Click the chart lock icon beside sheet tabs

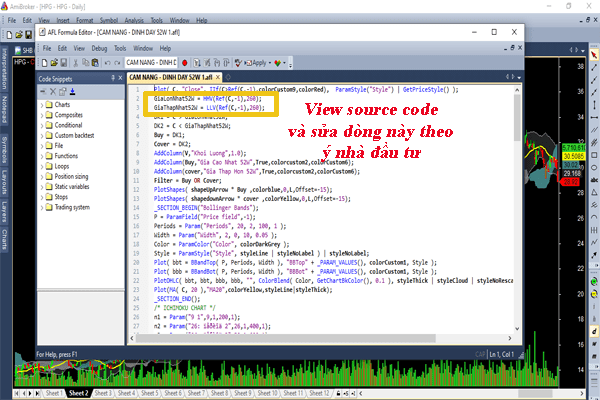(338, 393)
